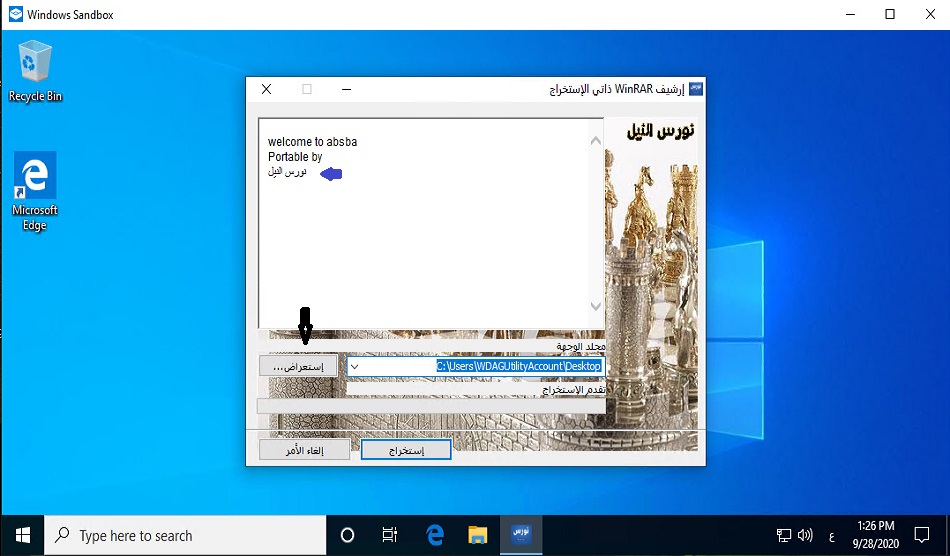Open Cortana from the taskbar

click(x=348, y=535)
